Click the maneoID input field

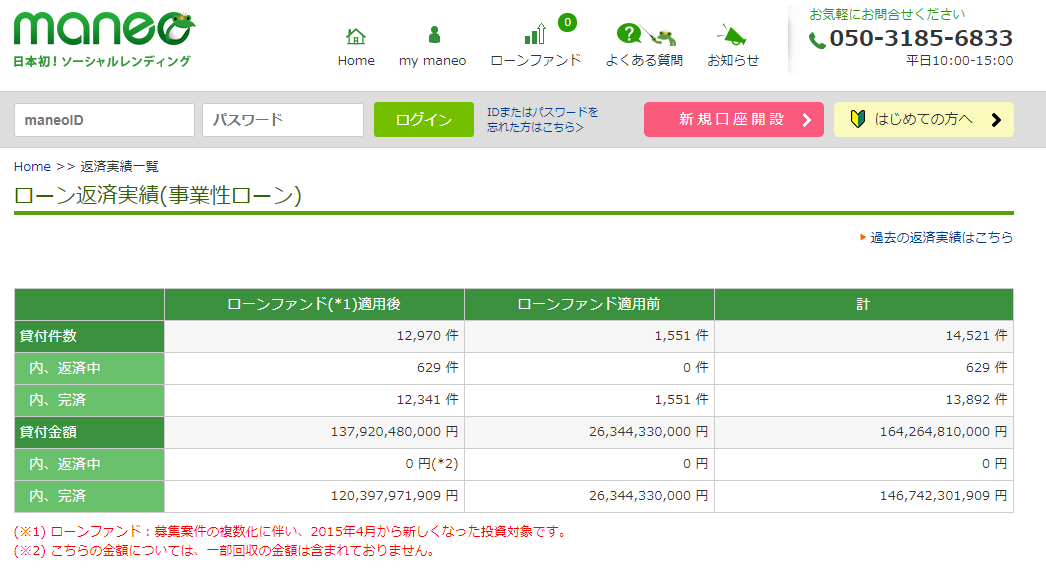pos(104,120)
